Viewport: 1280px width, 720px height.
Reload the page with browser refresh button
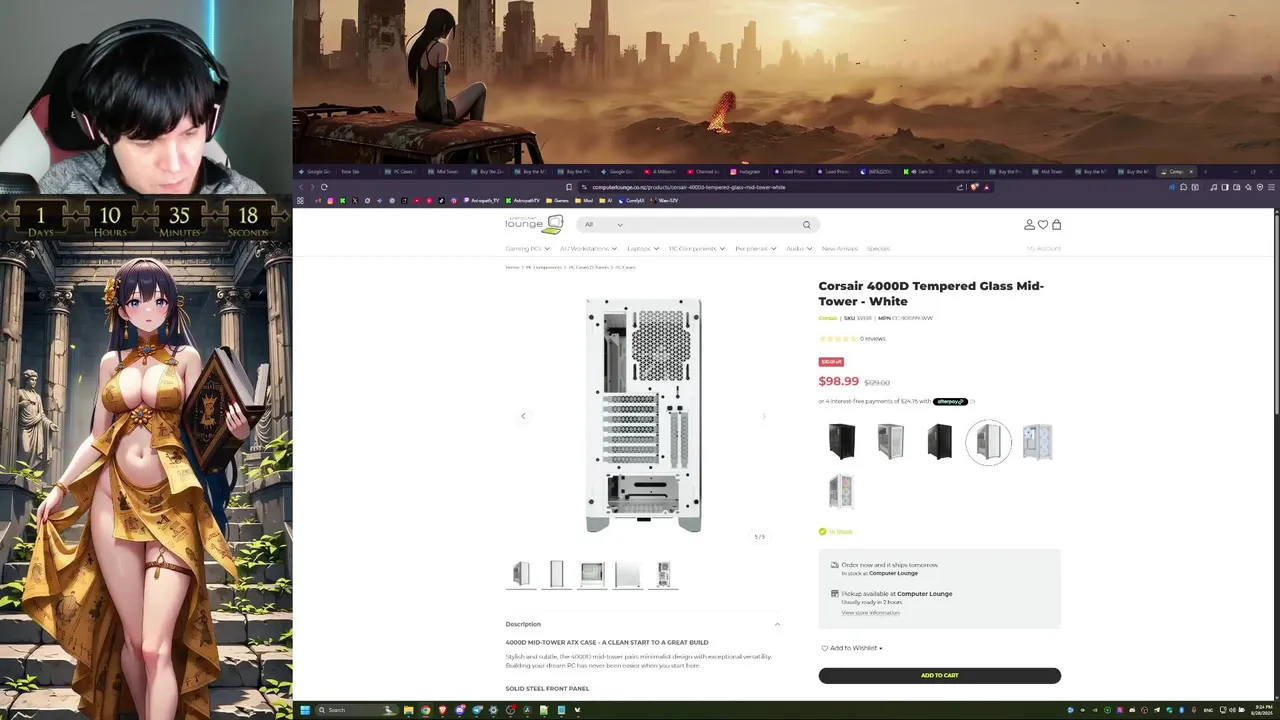324,187
